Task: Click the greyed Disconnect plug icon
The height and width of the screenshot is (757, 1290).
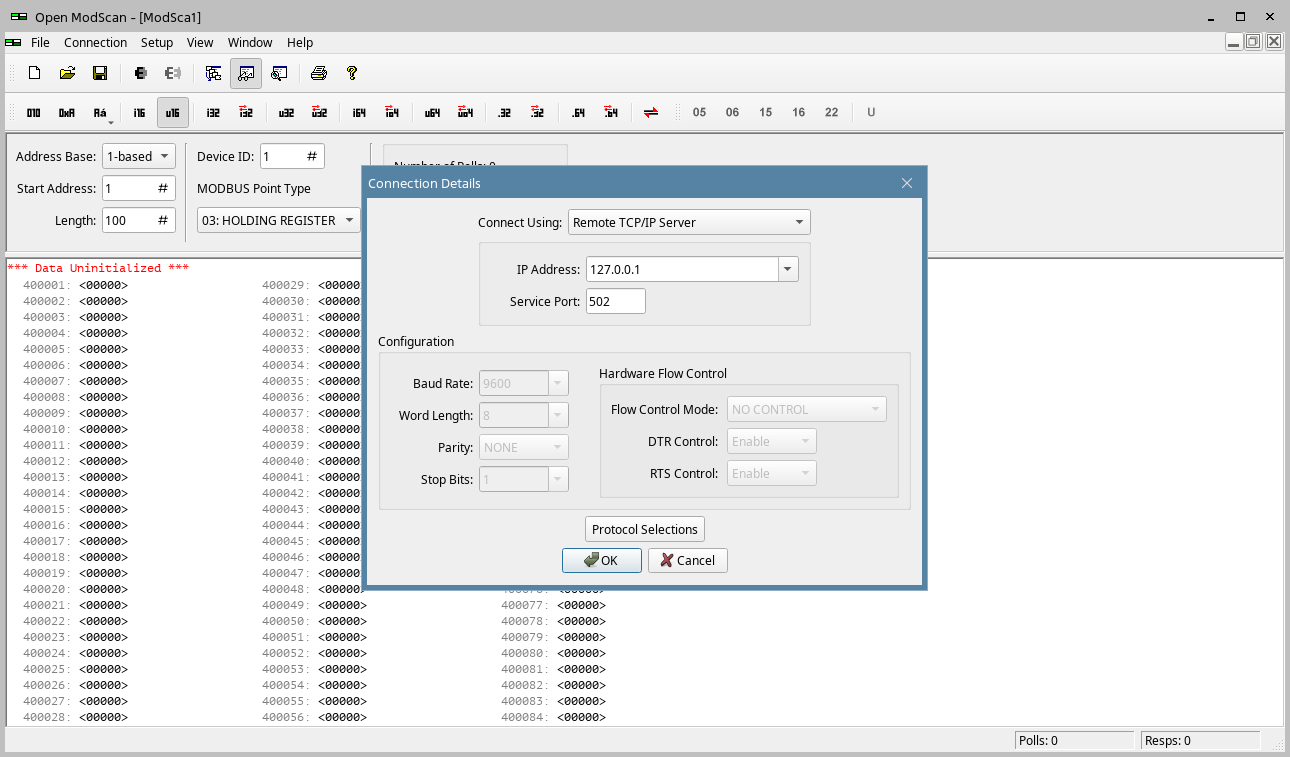Action: click(173, 73)
